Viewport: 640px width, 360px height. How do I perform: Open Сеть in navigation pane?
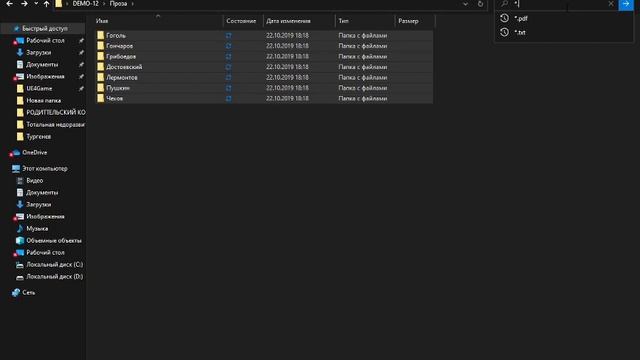tap(29, 292)
